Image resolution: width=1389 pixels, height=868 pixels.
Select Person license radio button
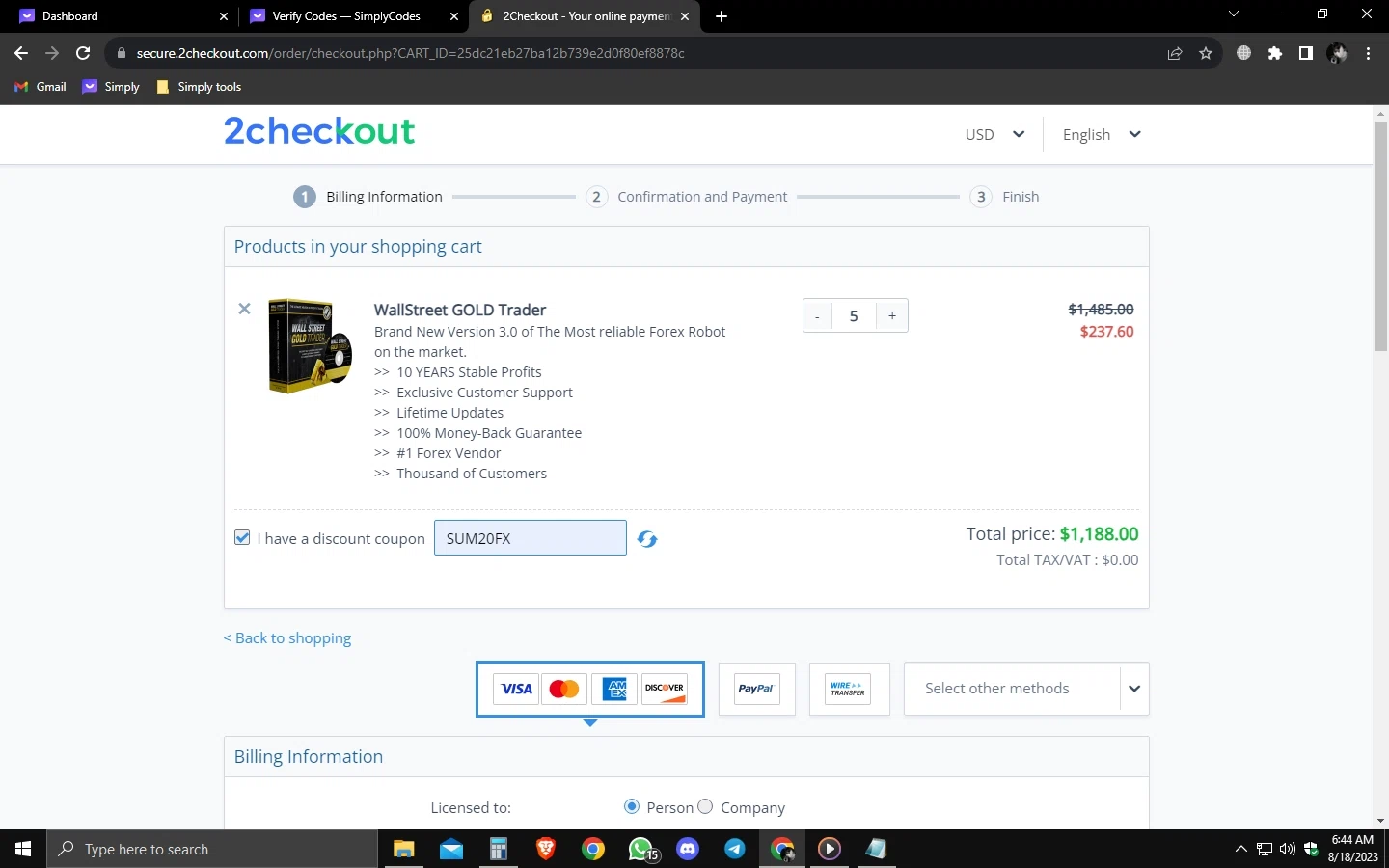point(632,806)
